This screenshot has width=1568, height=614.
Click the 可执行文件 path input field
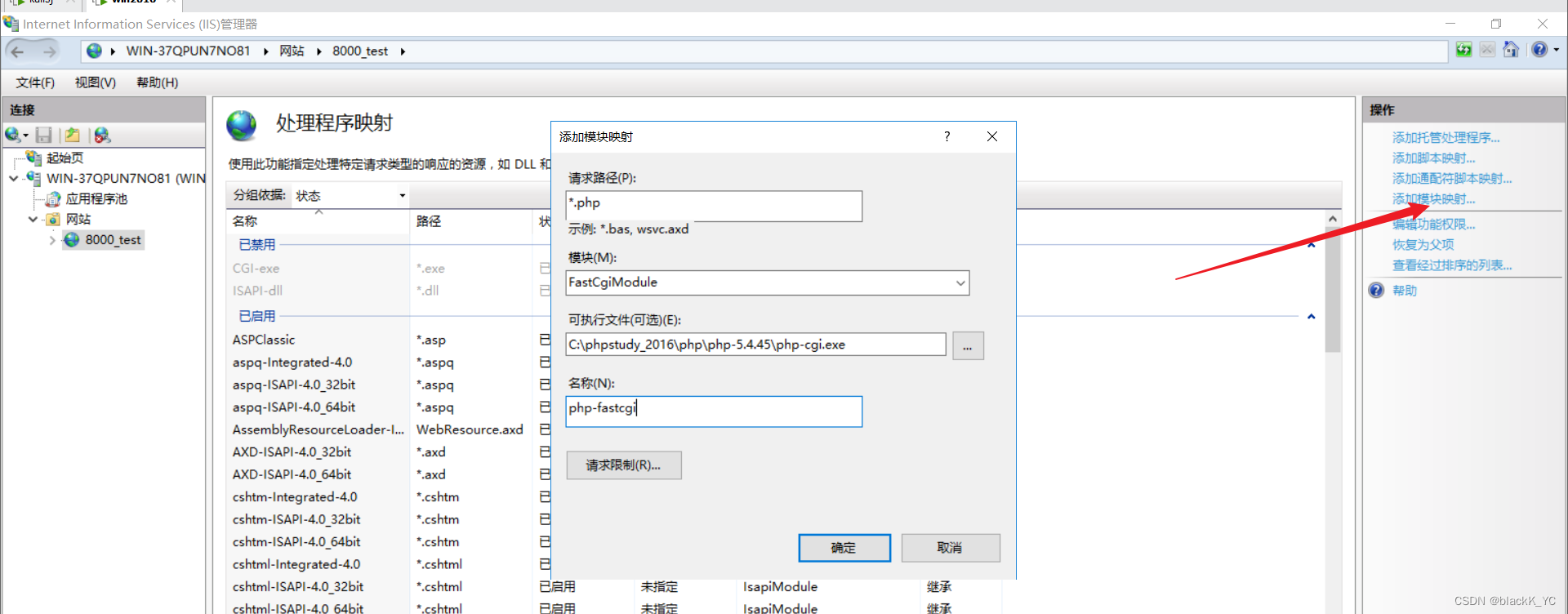click(x=755, y=345)
